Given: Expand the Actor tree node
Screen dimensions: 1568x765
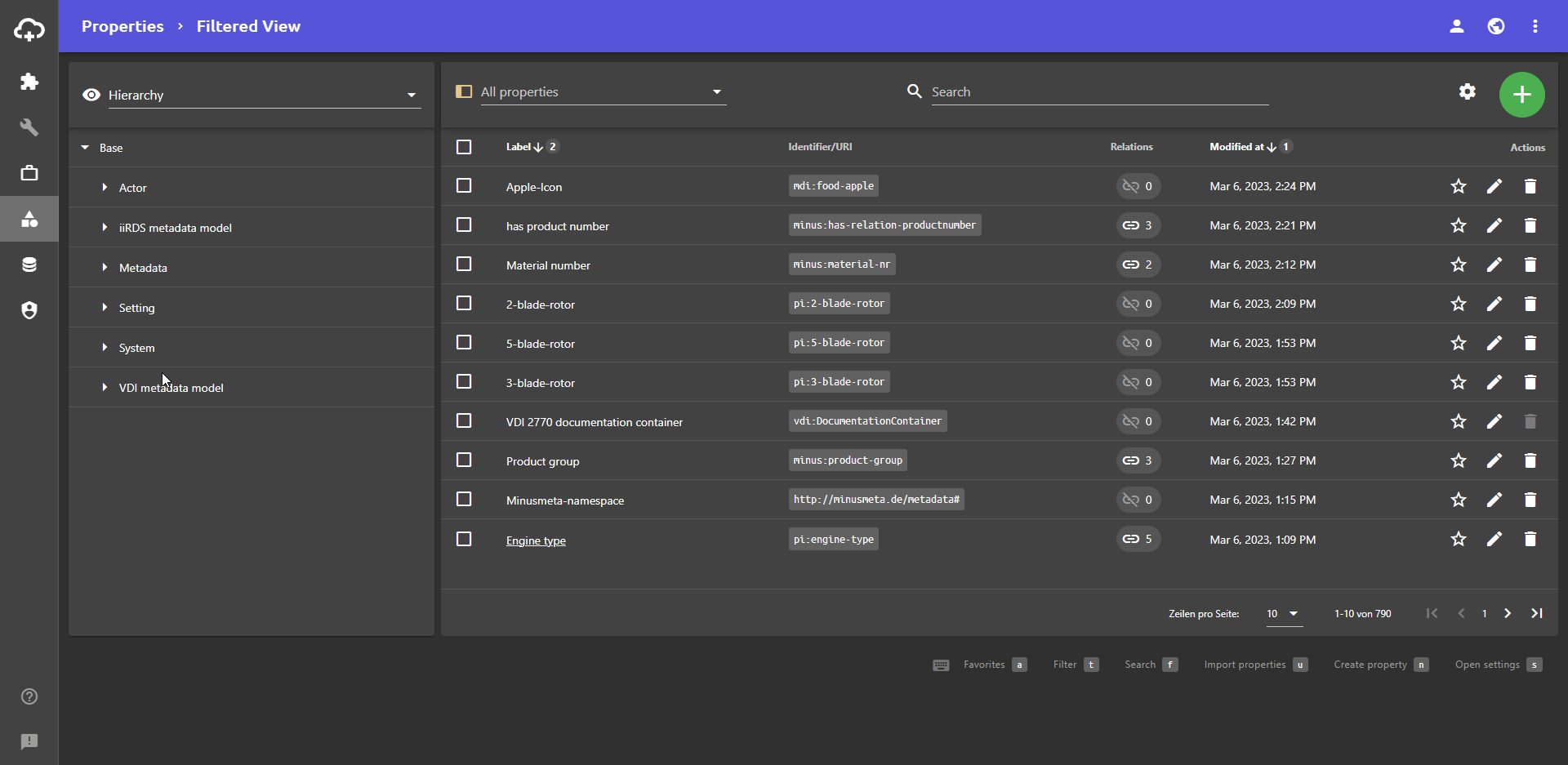Looking at the screenshot, I should click(105, 188).
